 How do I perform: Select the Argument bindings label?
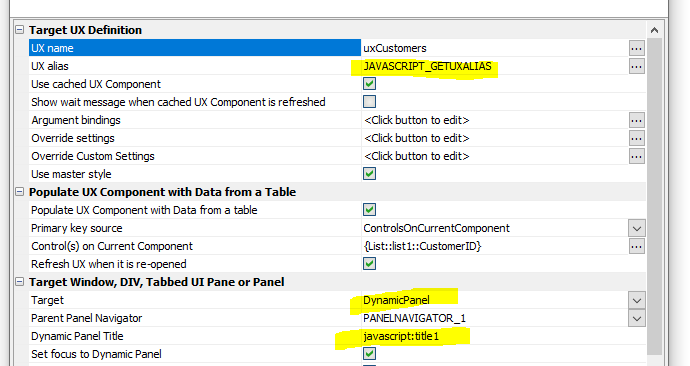point(76,120)
